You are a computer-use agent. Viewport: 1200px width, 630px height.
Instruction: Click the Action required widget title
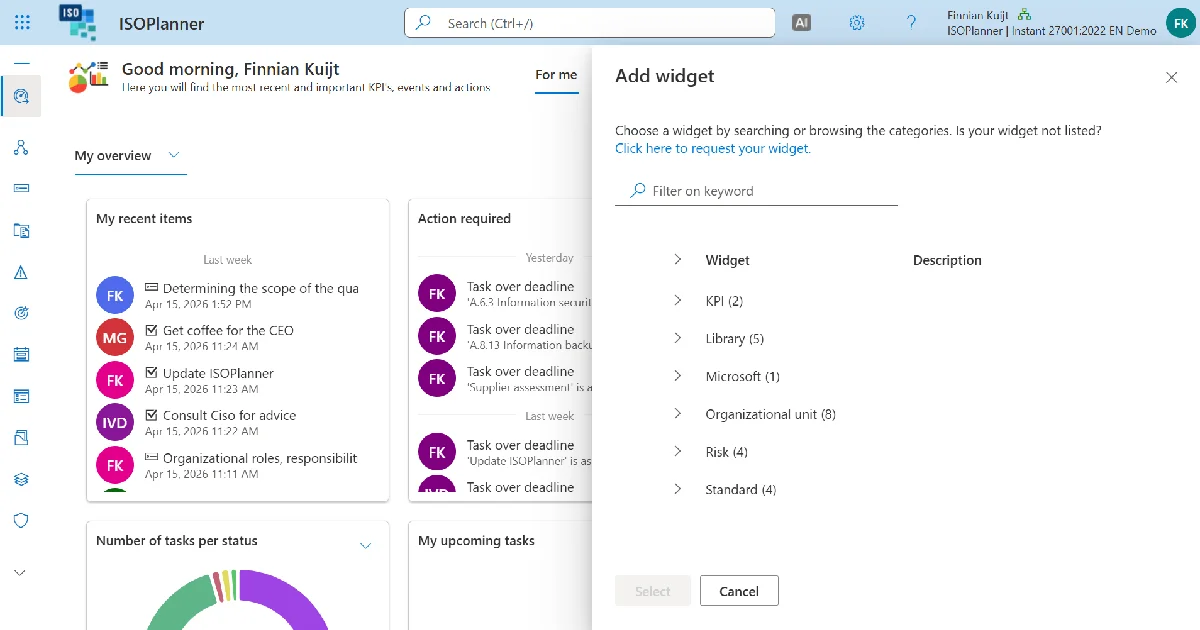click(464, 219)
